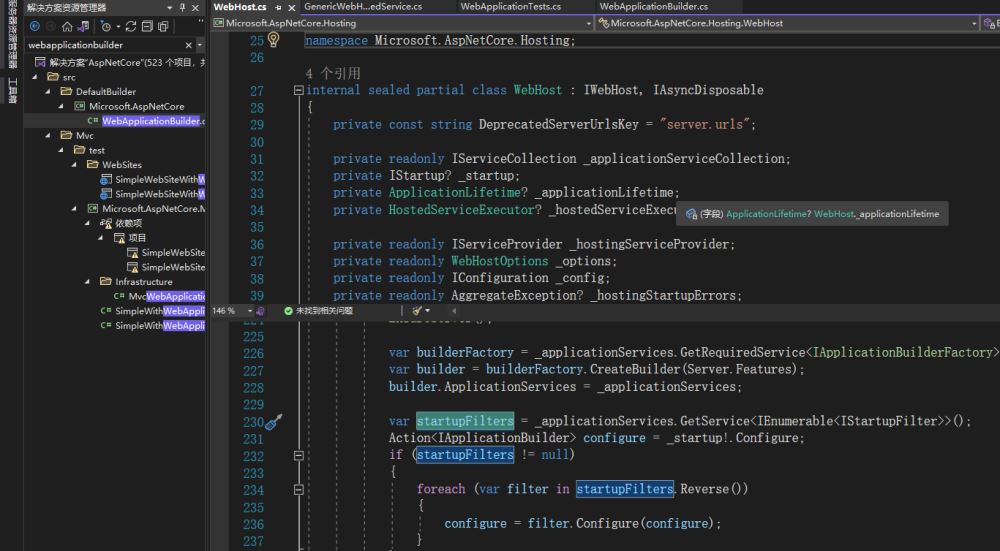Run code cleanup with the broom icon
Viewport: 1000px width, 551px height.
416,311
